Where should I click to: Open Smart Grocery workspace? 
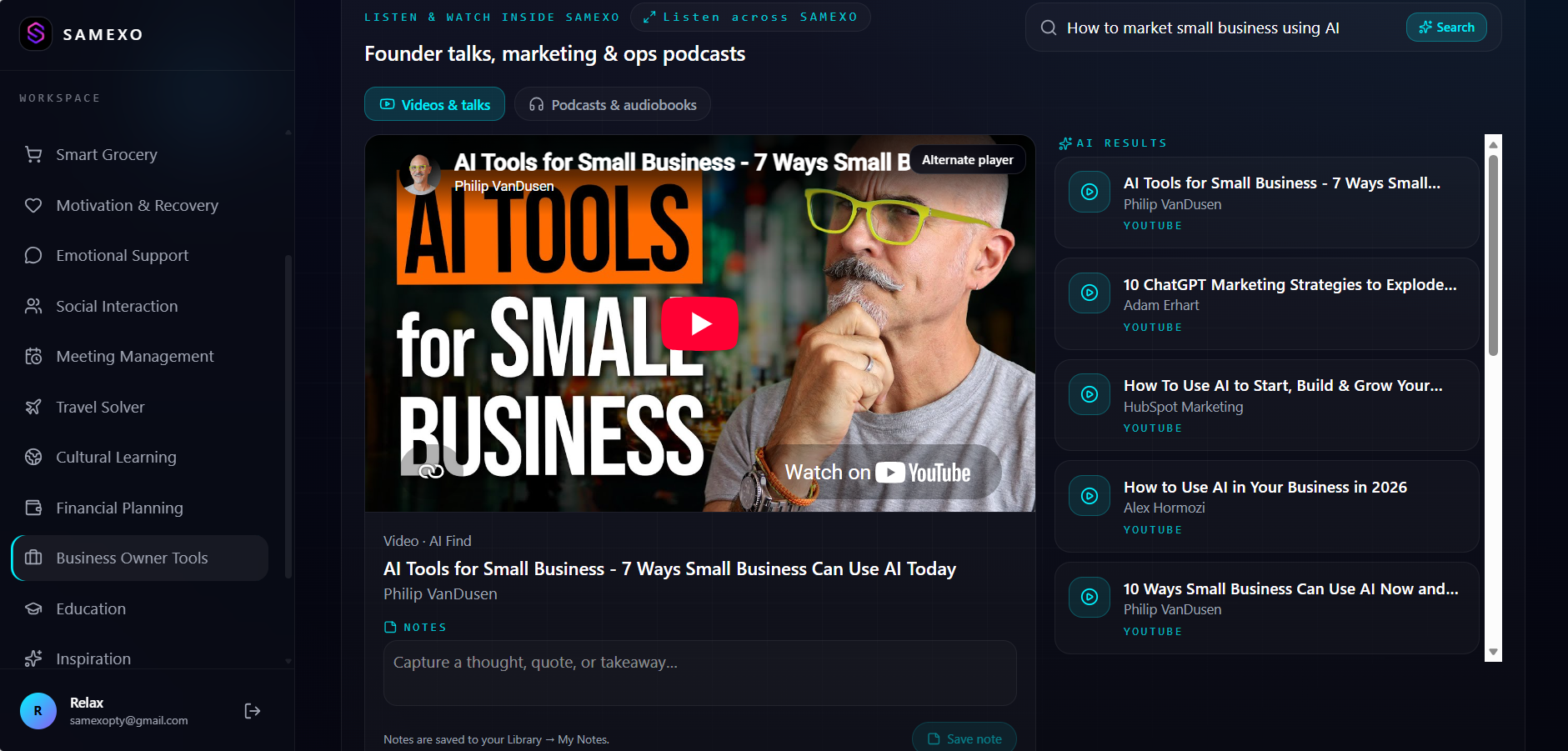(140, 155)
